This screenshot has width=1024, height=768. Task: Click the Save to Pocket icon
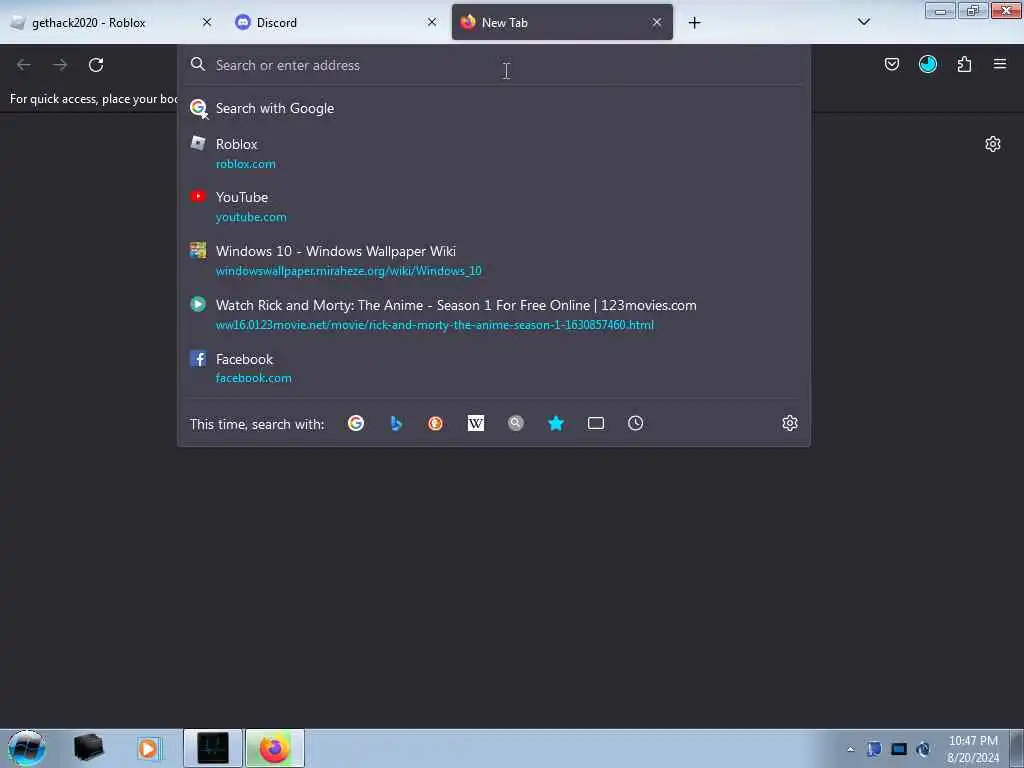[x=891, y=64]
